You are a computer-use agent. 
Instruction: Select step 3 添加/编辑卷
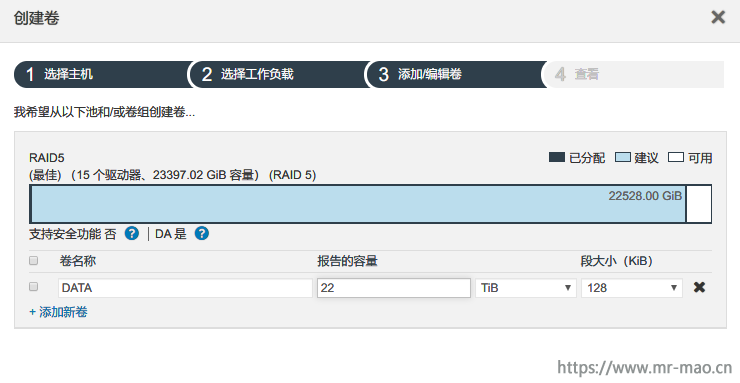(455, 74)
